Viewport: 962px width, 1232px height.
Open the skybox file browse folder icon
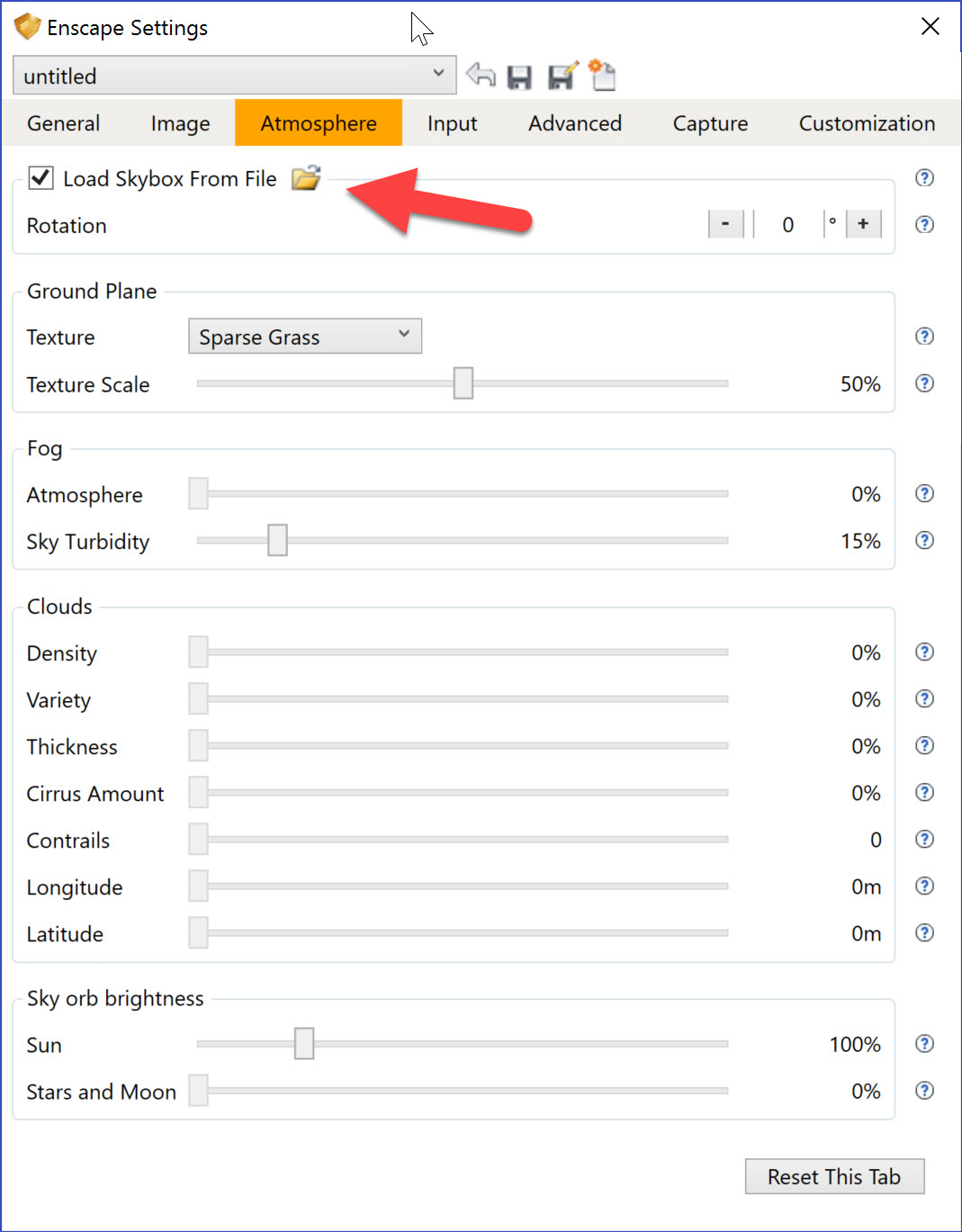[306, 178]
